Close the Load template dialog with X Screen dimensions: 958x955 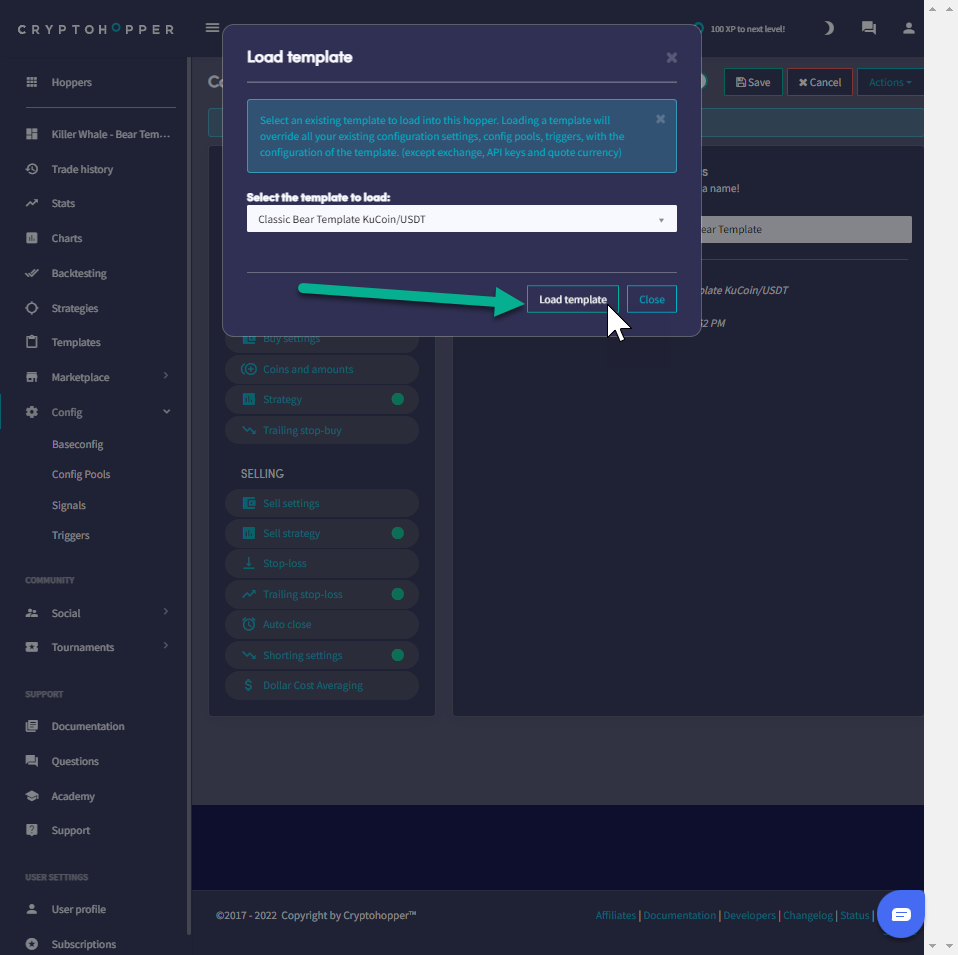pyautogui.click(x=671, y=58)
